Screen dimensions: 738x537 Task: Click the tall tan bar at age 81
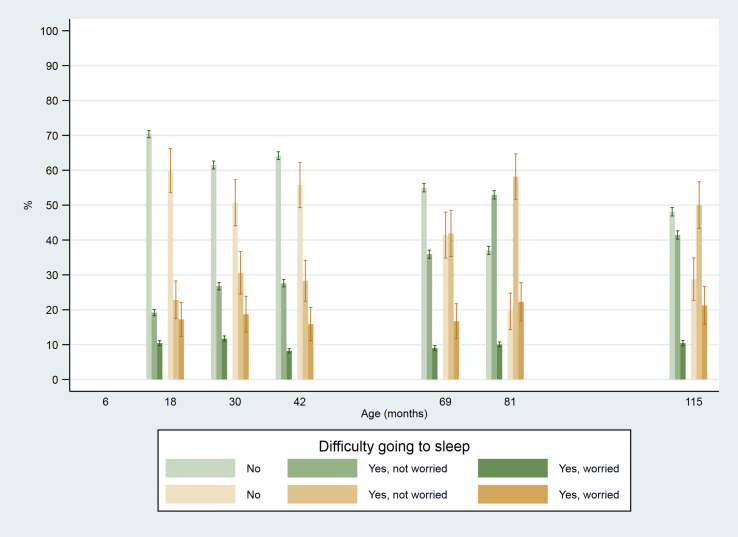pos(515,278)
